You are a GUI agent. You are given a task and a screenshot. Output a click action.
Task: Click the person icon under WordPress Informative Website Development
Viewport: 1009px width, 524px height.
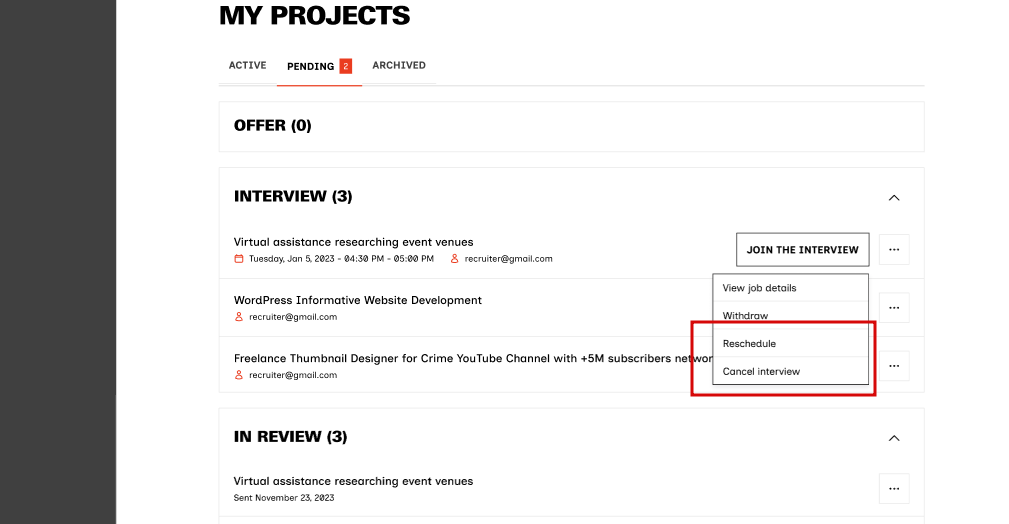point(239,317)
